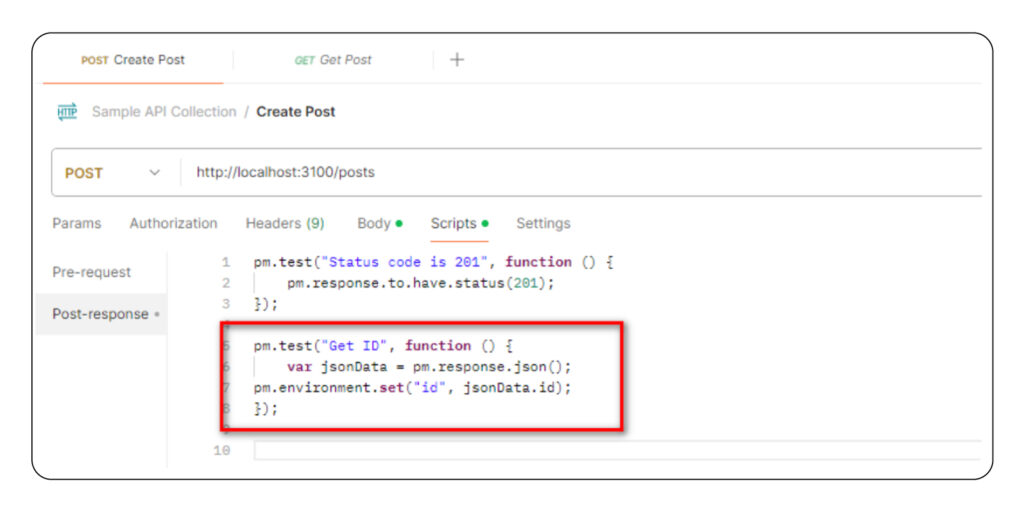1024x511 pixels.
Task: Open the Params tab
Action: coord(77,224)
